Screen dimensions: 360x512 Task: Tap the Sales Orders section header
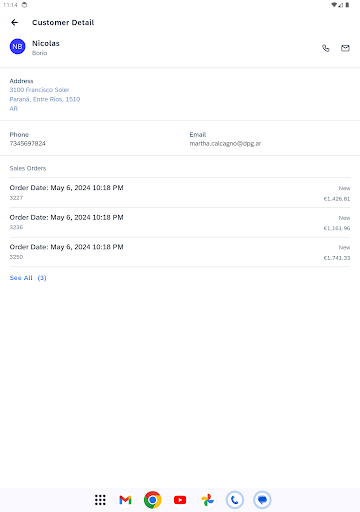(28, 168)
